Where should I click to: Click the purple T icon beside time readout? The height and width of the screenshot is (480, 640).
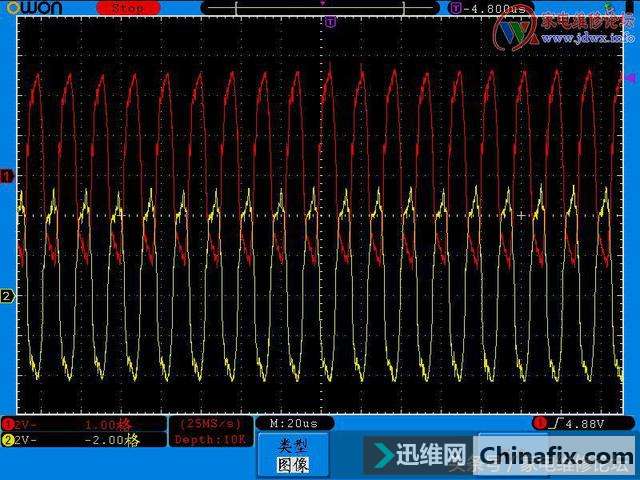[x=456, y=8]
